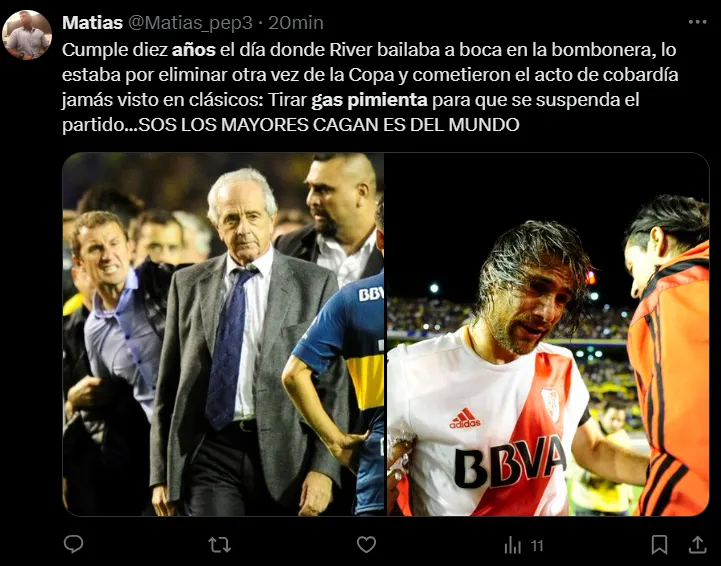
Task: Visit the @Matias_pep3 handle link
Action: tap(190, 23)
